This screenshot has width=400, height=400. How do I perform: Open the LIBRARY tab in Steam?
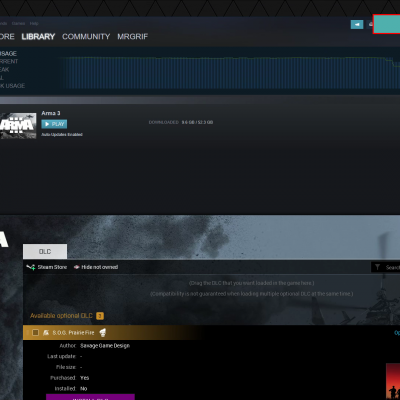pos(38,37)
